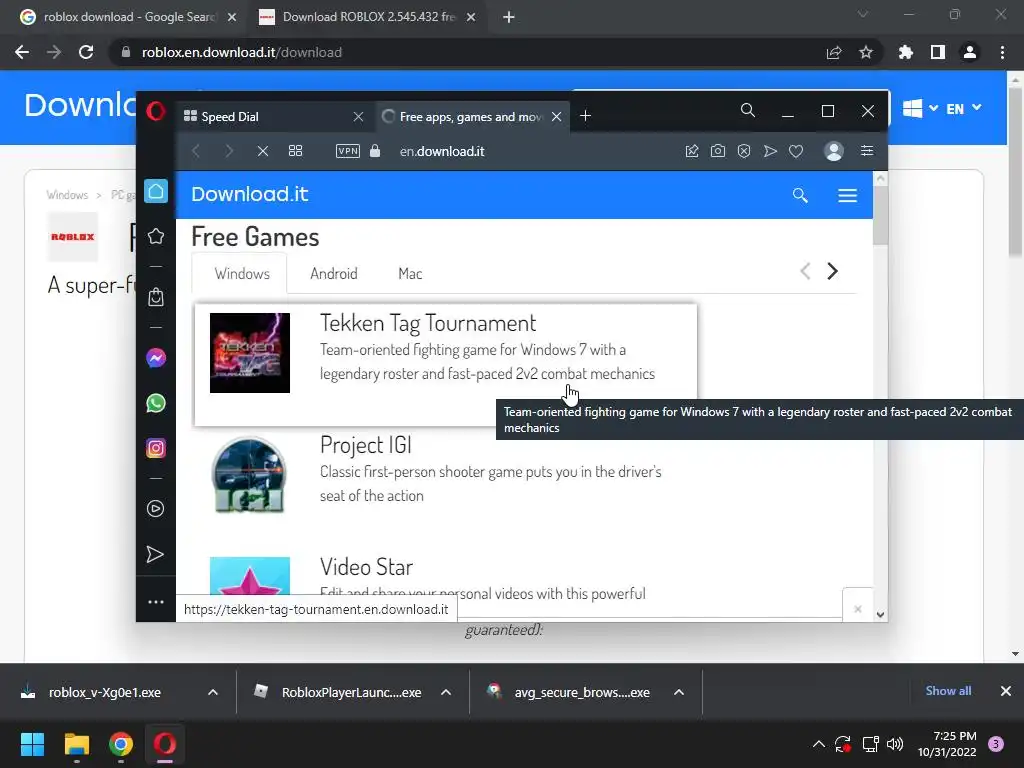Viewport: 1024px width, 768px height.
Task: Select the Windows games tab
Action: pyautogui.click(x=242, y=274)
